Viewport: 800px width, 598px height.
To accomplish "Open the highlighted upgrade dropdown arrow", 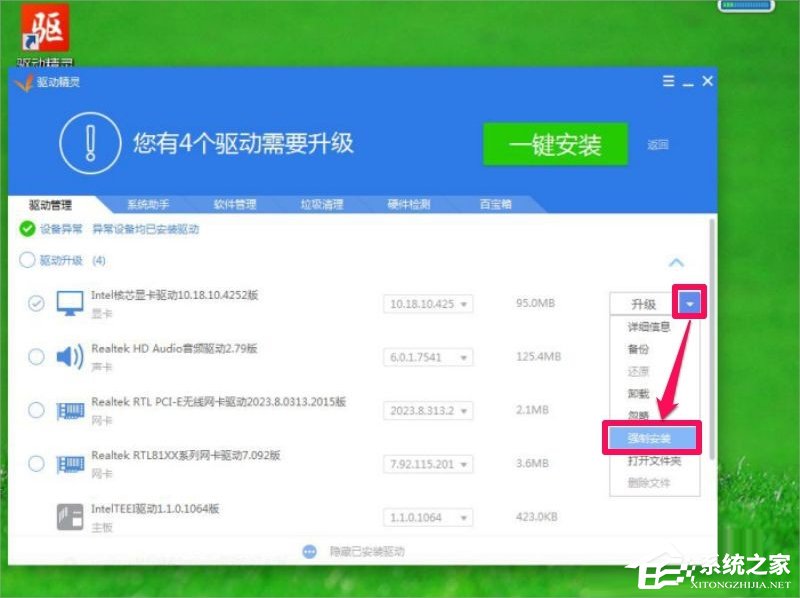I will click(691, 302).
